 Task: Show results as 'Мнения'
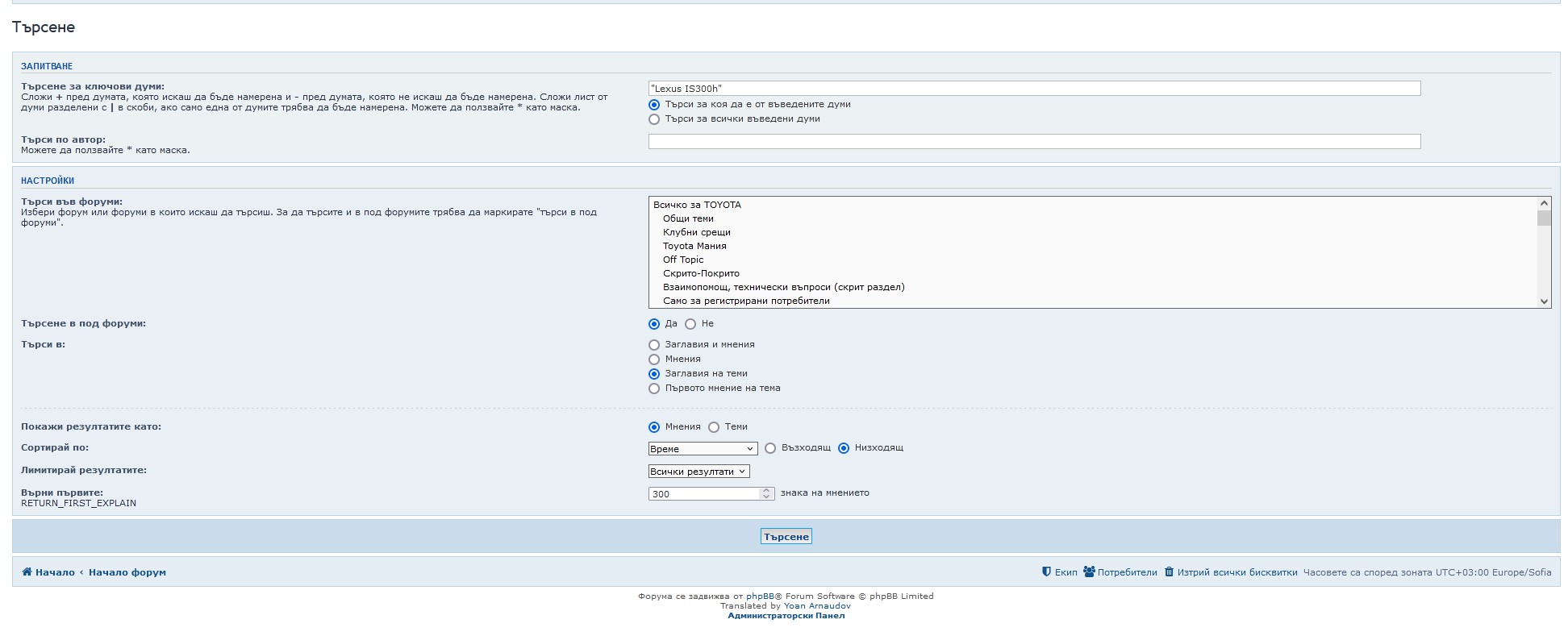click(x=654, y=427)
